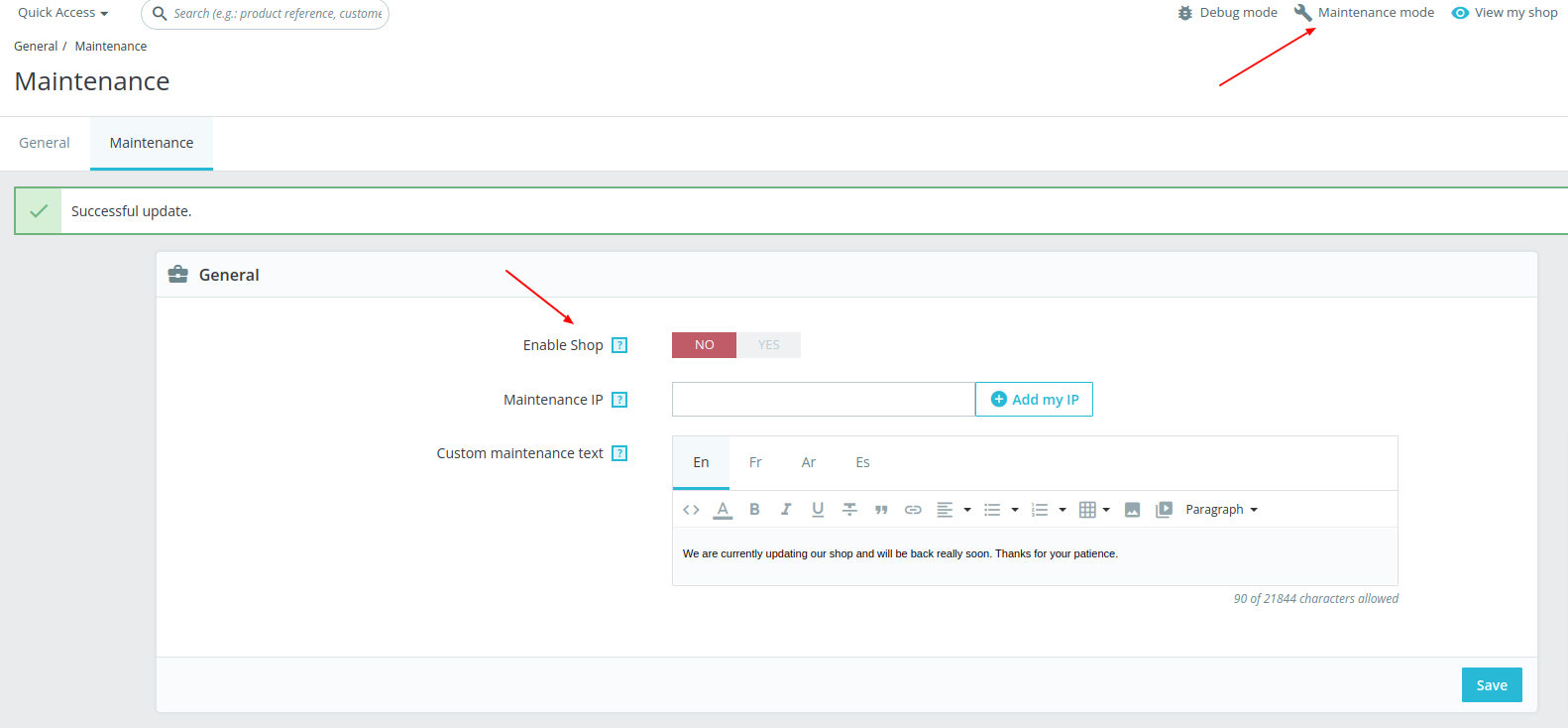Viewport: 1568px width, 728px height.
Task: Open Debug mode link
Action: [1227, 13]
